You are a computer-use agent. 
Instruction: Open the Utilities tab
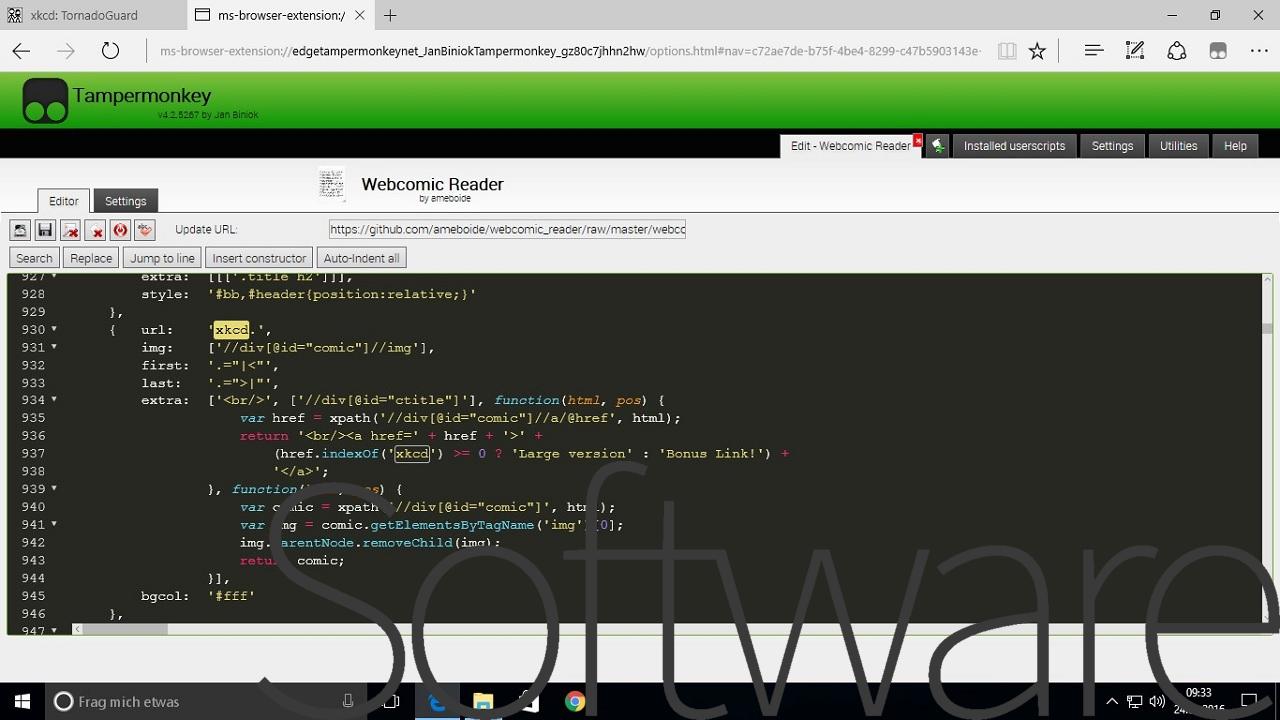[x=1178, y=146]
